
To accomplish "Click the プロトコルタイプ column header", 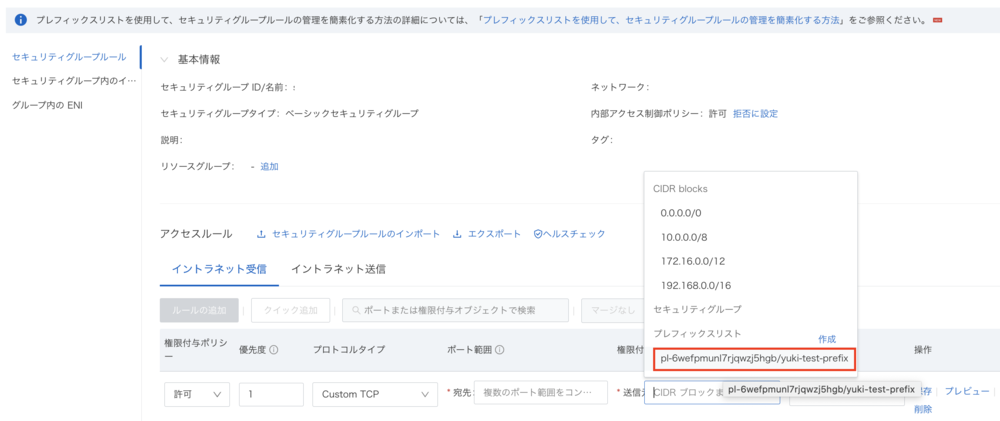I will pos(349,350).
